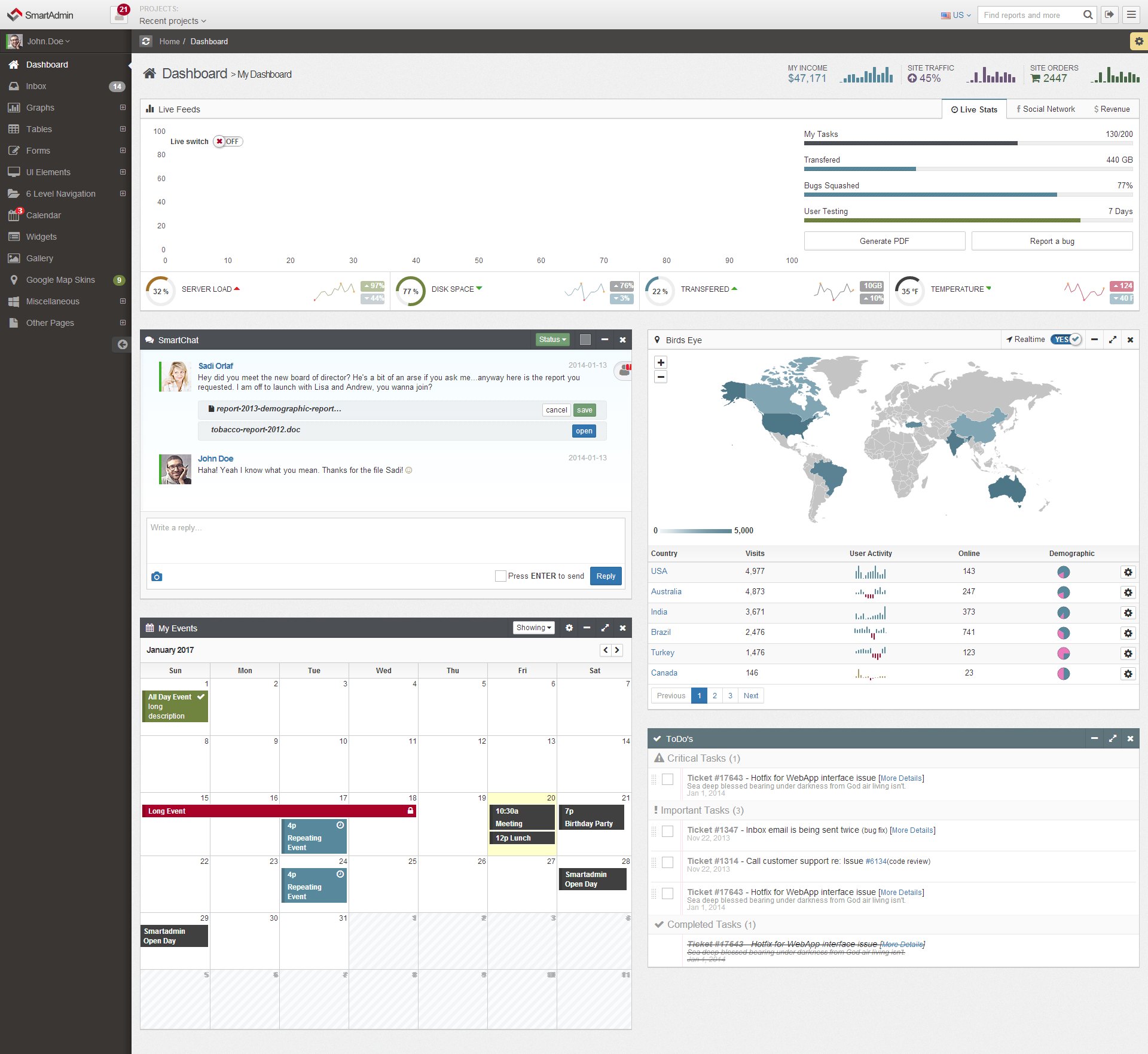The height and width of the screenshot is (1054, 1148).
Task: Open the gear settings for Canada row
Action: (x=1128, y=674)
